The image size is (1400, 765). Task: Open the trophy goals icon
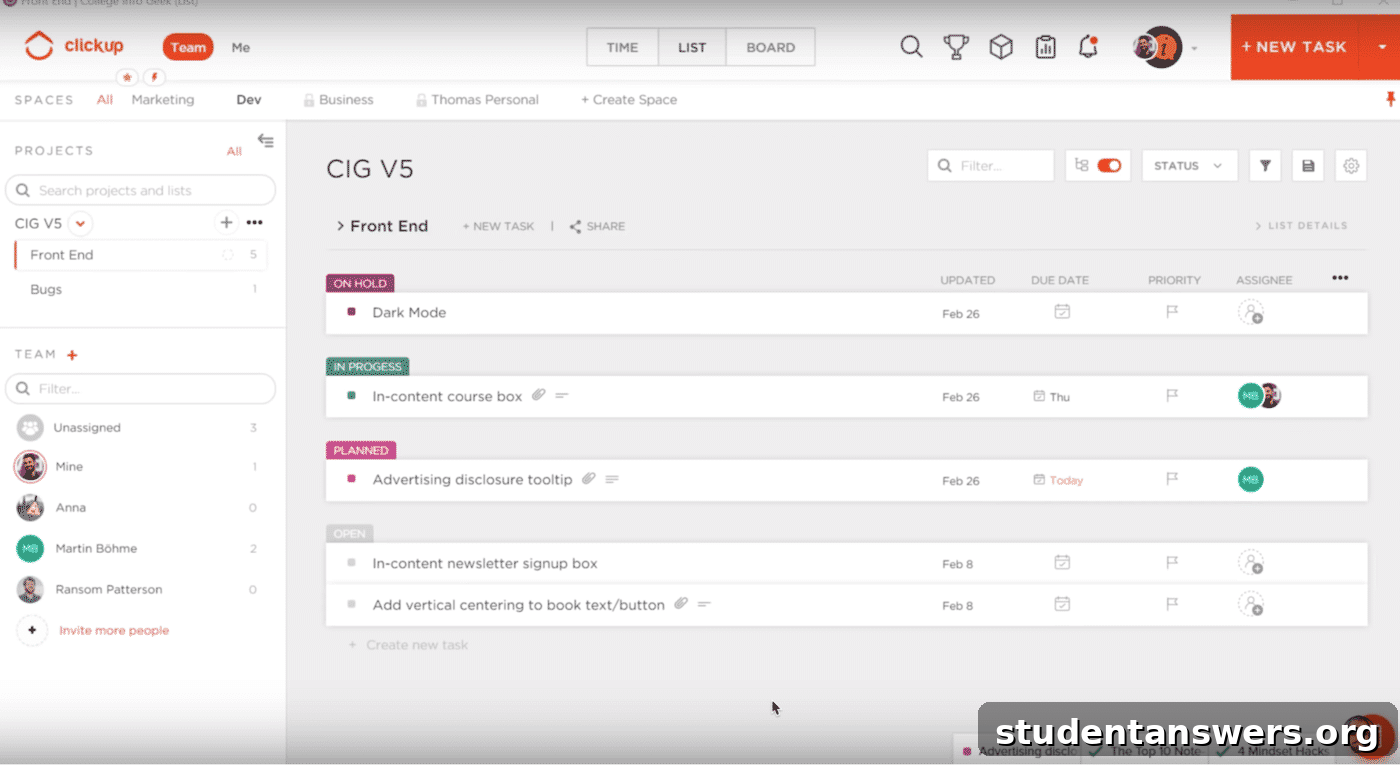point(956,47)
